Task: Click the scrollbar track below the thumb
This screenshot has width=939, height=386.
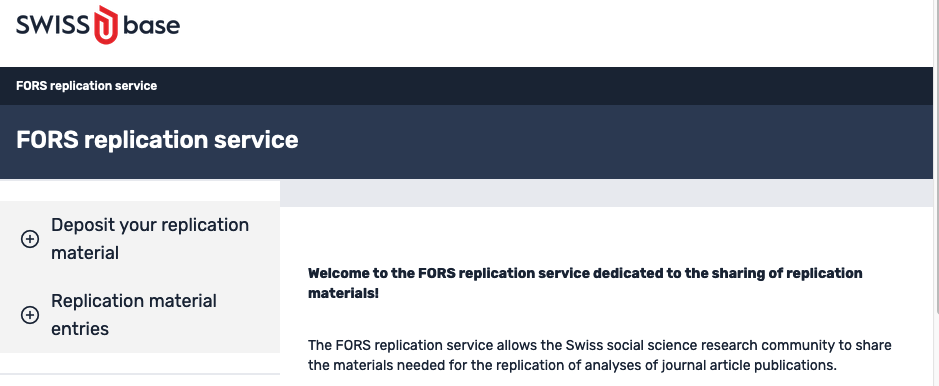Action: (936, 350)
